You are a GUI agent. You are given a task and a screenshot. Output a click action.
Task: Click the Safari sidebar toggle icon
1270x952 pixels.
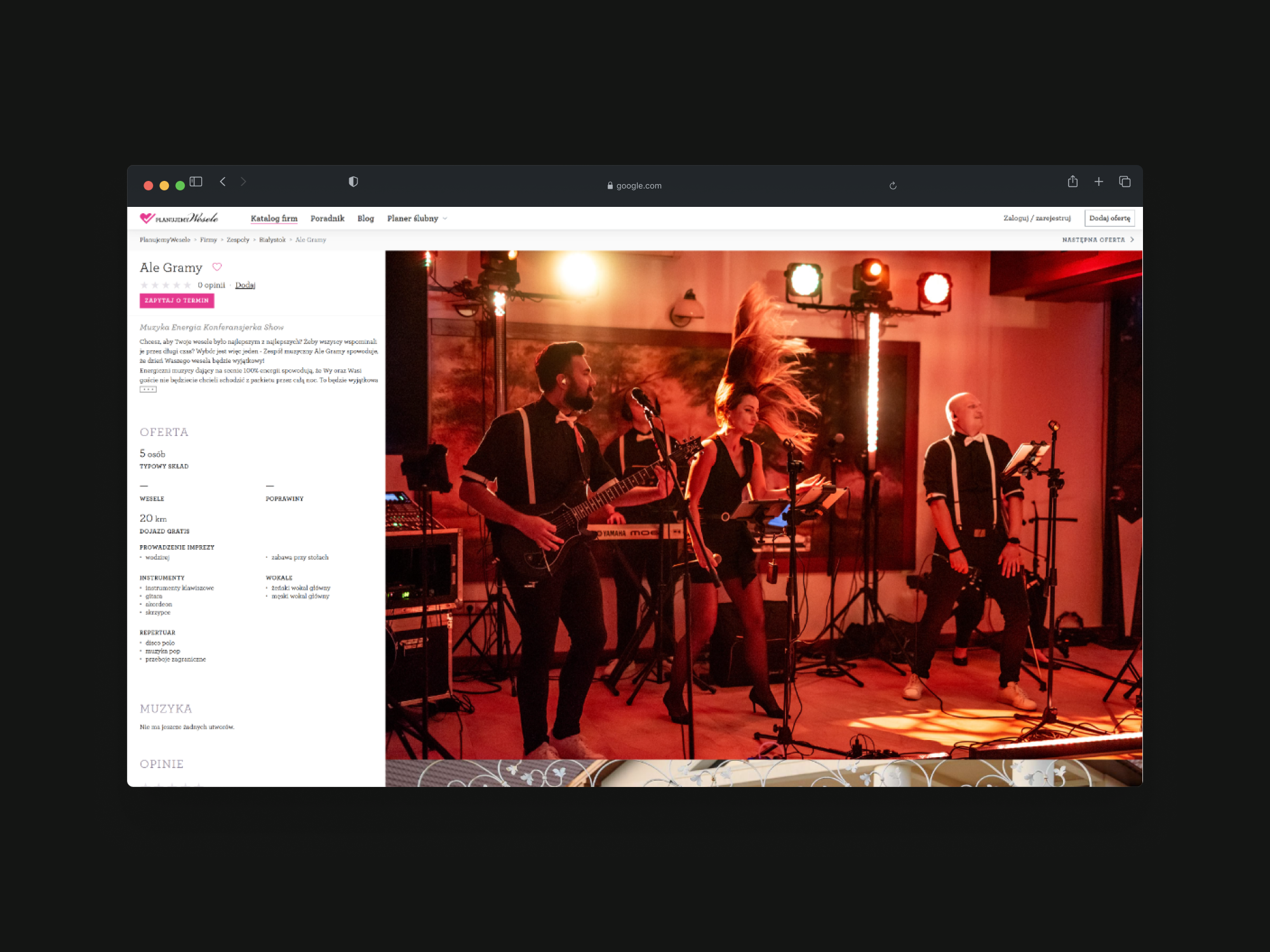coord(196,182)
